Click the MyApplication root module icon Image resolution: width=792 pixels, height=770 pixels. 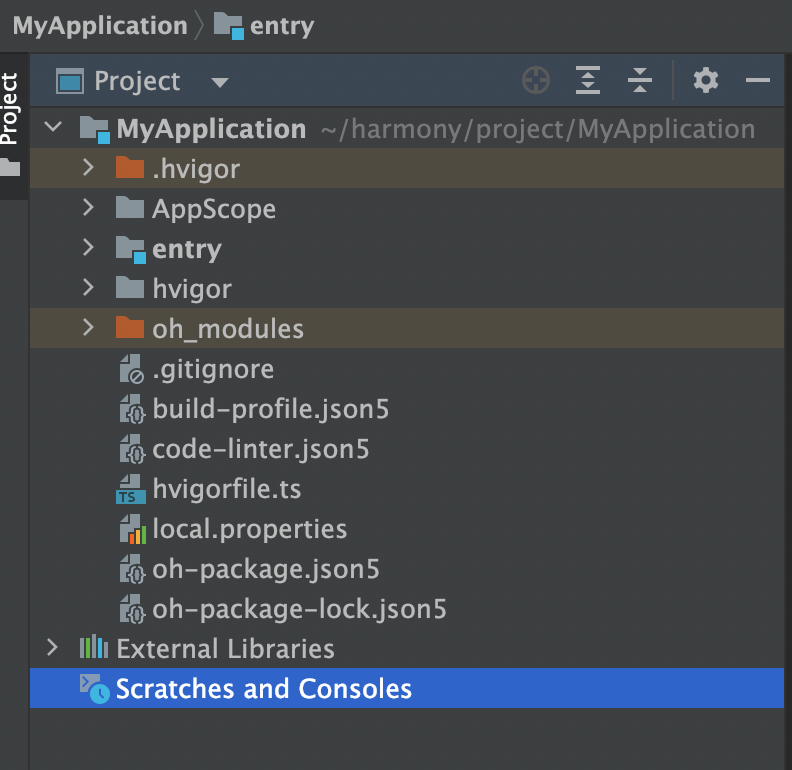coord(95,129)
